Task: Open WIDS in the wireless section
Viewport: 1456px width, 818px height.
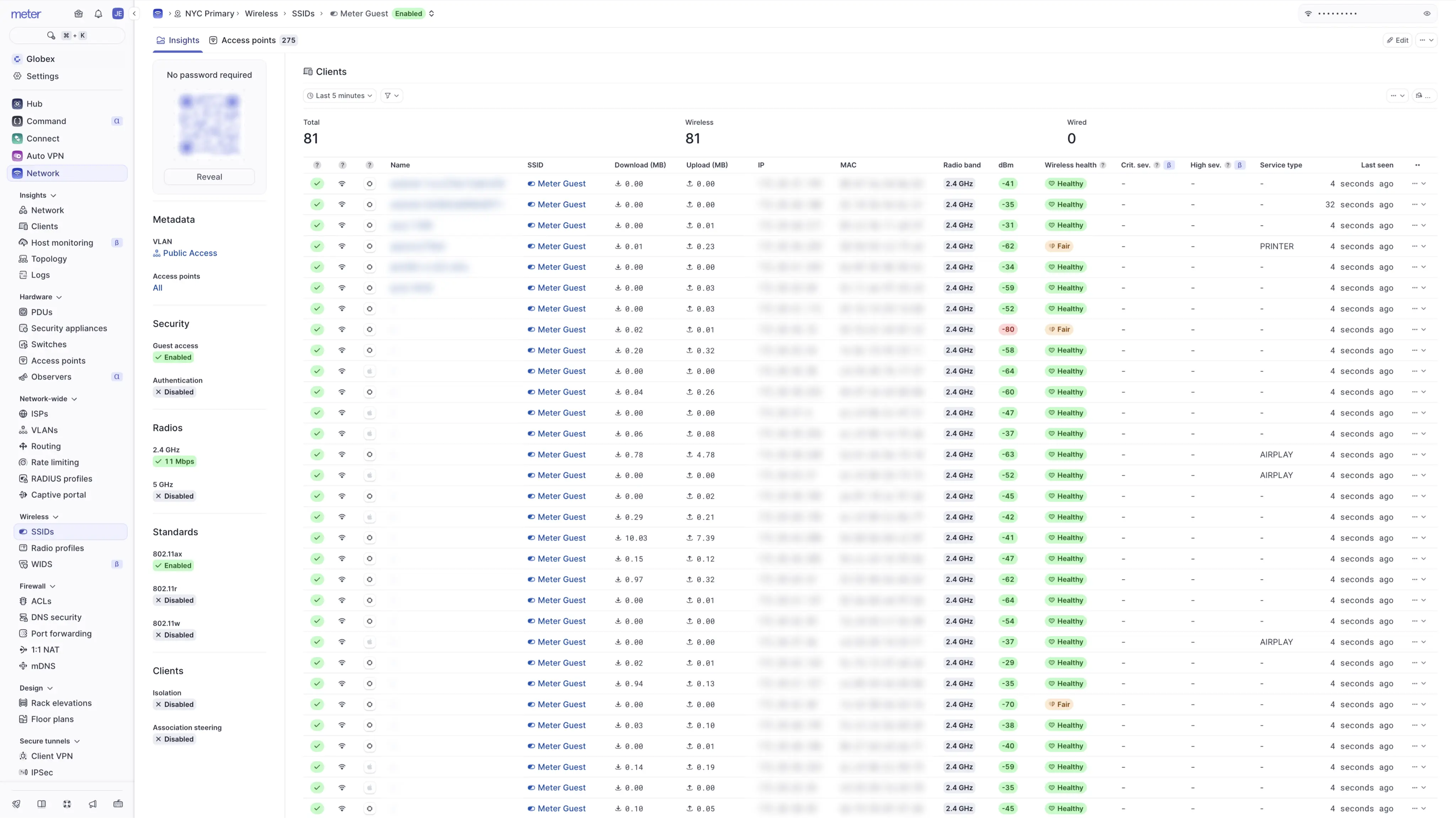Action: [41, 564]
